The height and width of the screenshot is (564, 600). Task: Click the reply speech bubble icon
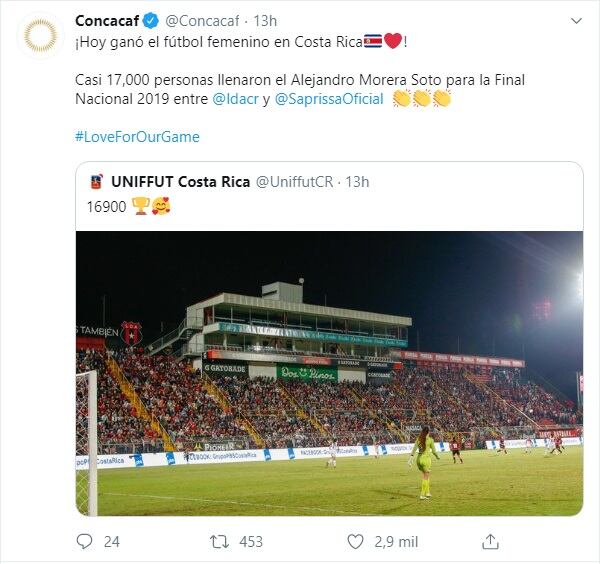pyautogui.click(x=84, y=541)
